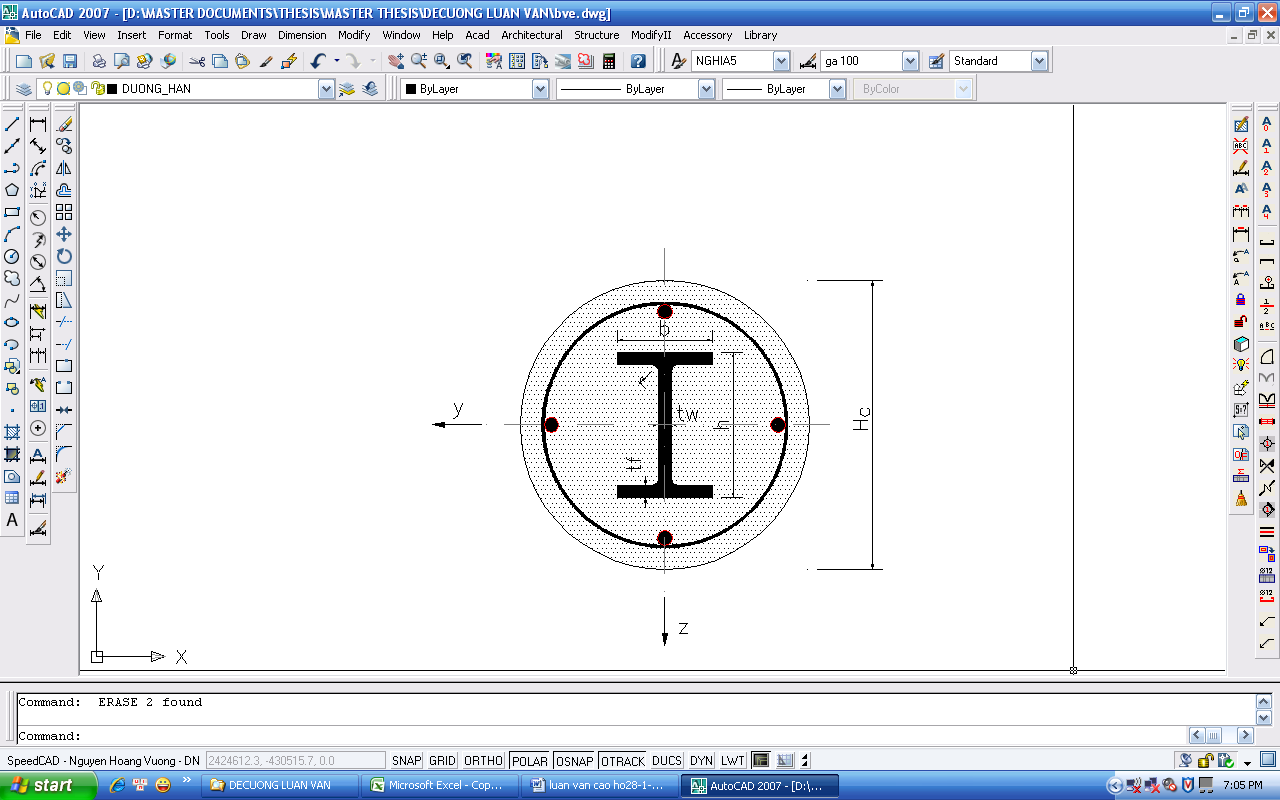1280x800 pixels.
Task: Select the Circle draw tool
Action: [12, 256]
